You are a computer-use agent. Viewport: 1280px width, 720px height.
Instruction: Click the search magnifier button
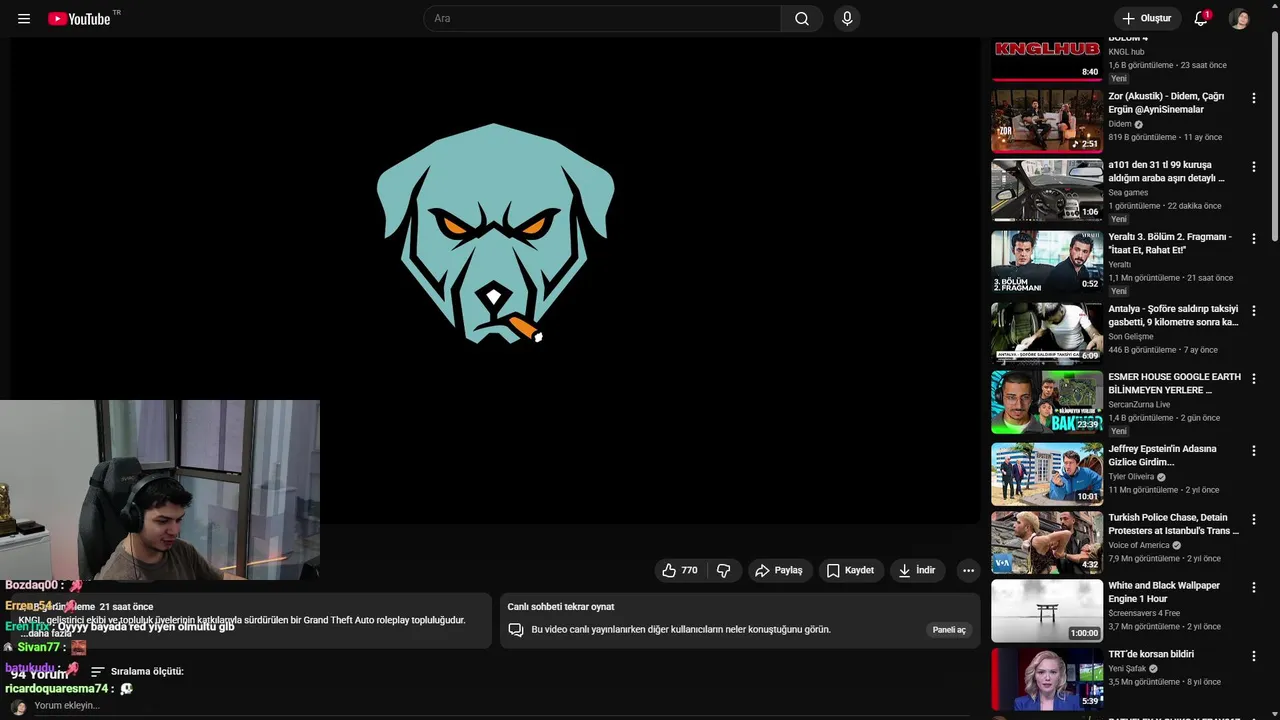pyautogui.click(x=802, y=19)
